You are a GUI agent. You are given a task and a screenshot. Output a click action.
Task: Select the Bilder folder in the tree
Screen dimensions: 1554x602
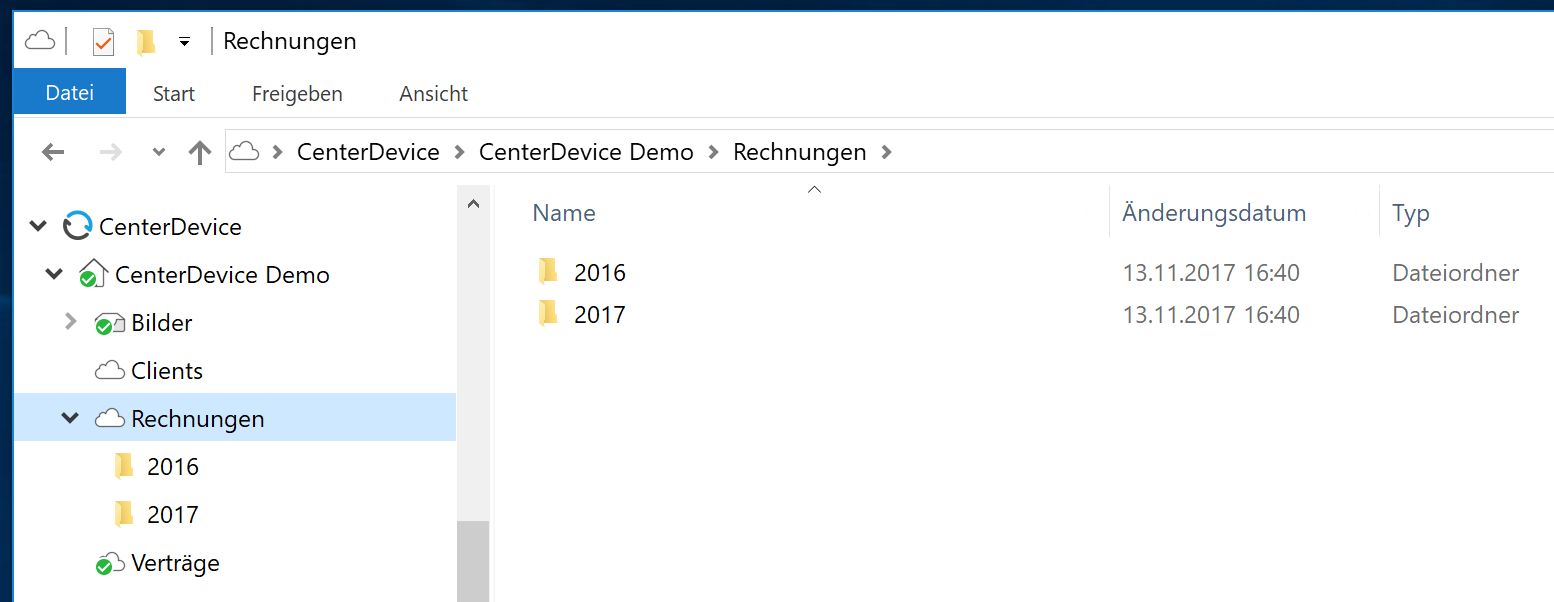[x=161, y=323]
